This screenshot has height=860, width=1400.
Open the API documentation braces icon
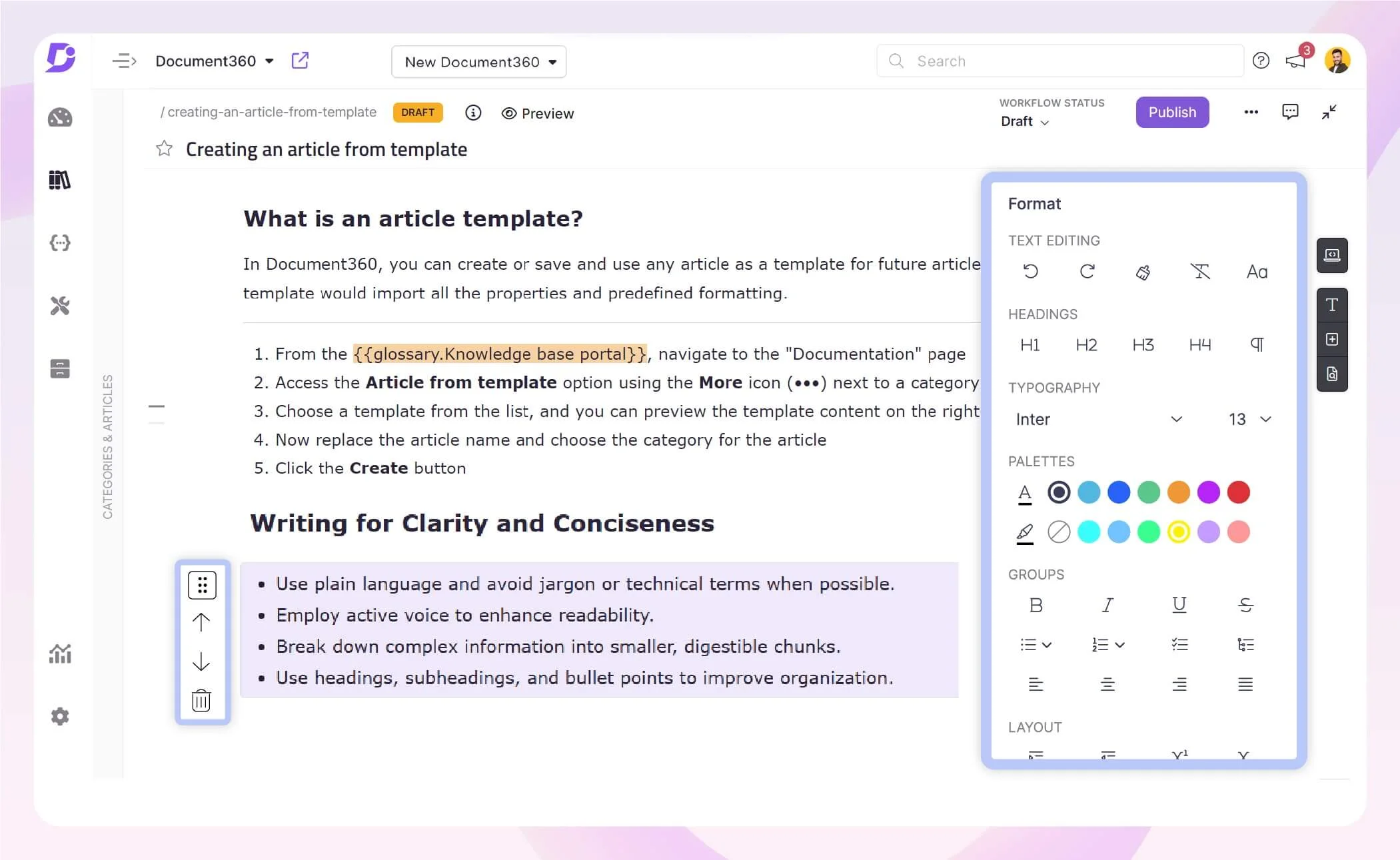(x=60, y=242)
